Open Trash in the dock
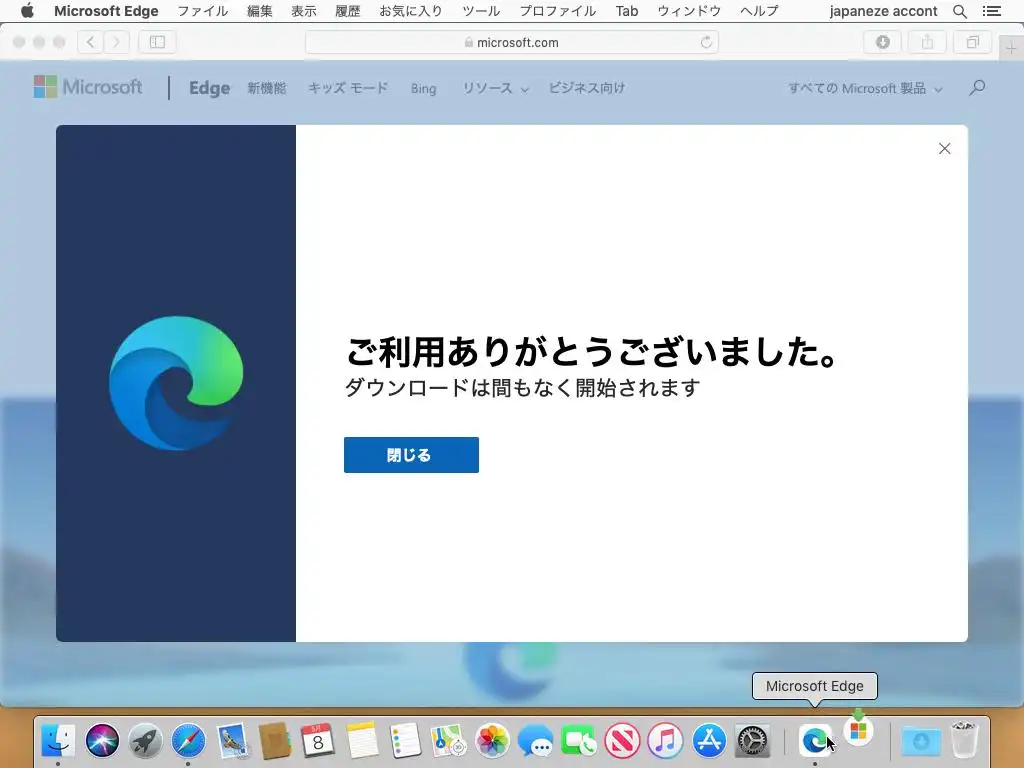The width and height of the screenshot is (1024, 768). point(964,739)
